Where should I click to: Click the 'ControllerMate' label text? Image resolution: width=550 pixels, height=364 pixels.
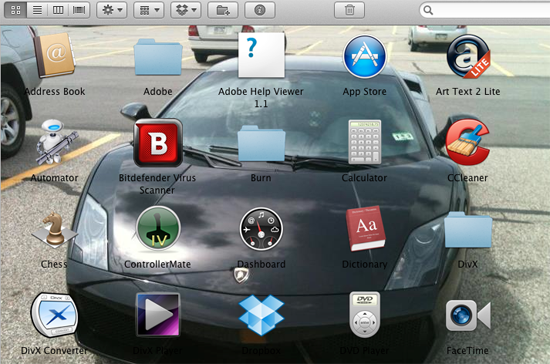[157, 264]
